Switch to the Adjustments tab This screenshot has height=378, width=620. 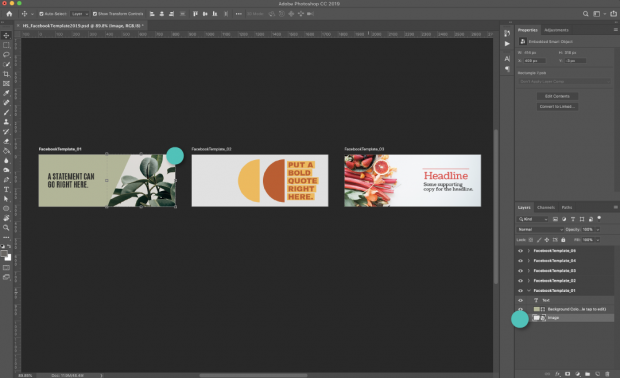click(x=556, y=30)
